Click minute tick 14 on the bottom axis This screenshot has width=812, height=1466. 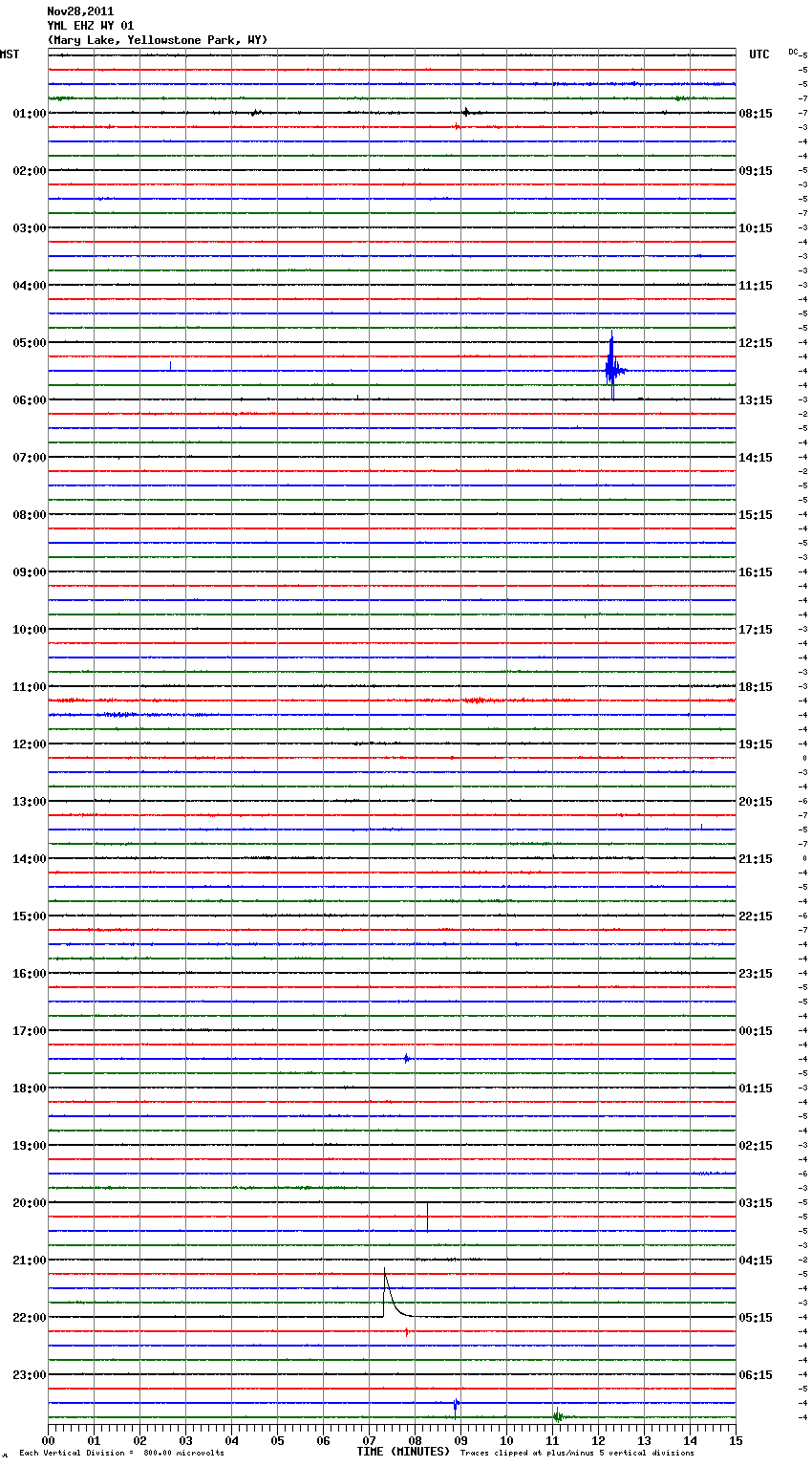click(690, 1441)
